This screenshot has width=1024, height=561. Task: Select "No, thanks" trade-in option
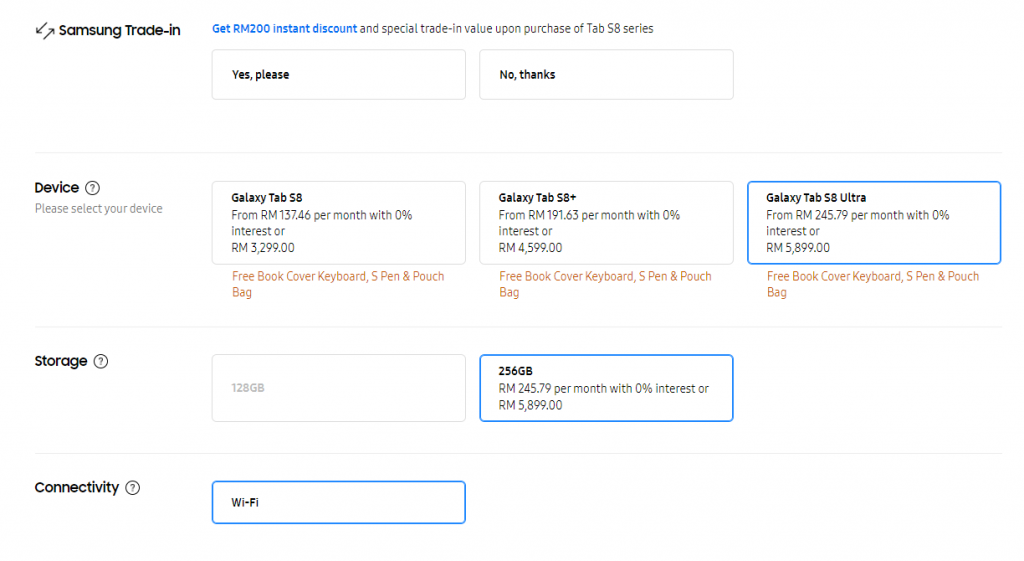pos(606,75)
